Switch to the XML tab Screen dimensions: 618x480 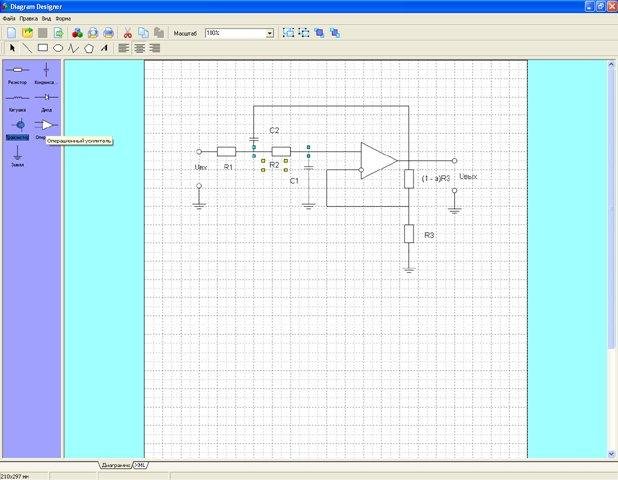[x=141, y=465]
